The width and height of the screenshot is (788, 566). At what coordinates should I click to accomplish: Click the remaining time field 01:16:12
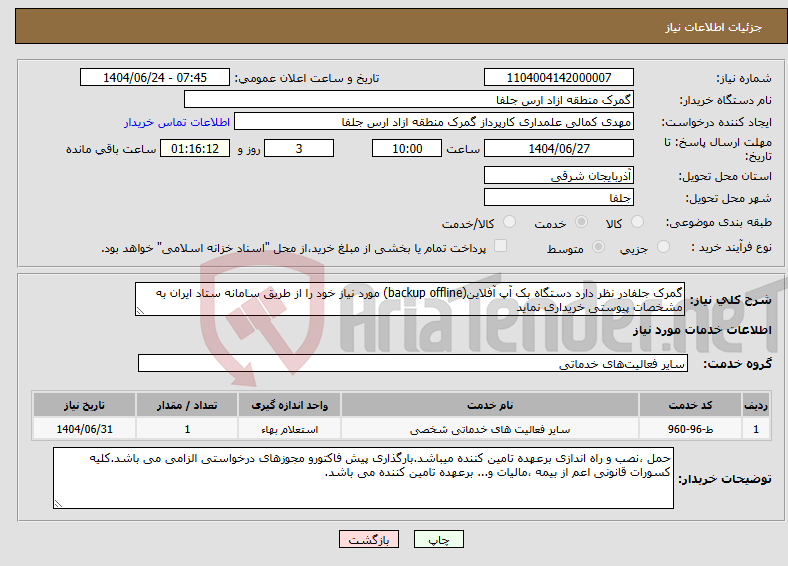(x=195, y=148)
